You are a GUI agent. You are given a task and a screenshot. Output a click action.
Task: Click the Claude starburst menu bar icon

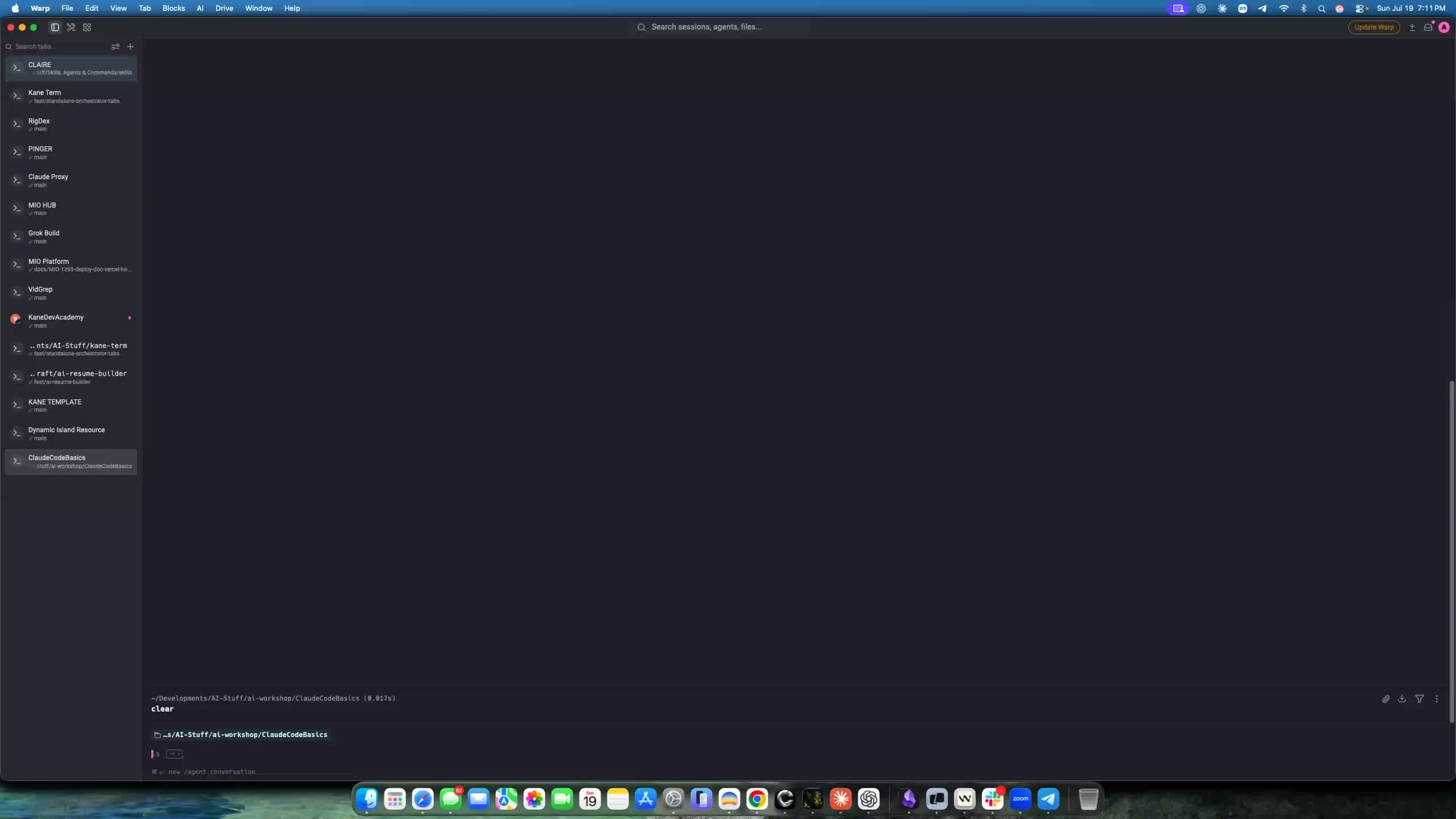click(x=1222, y=9)
